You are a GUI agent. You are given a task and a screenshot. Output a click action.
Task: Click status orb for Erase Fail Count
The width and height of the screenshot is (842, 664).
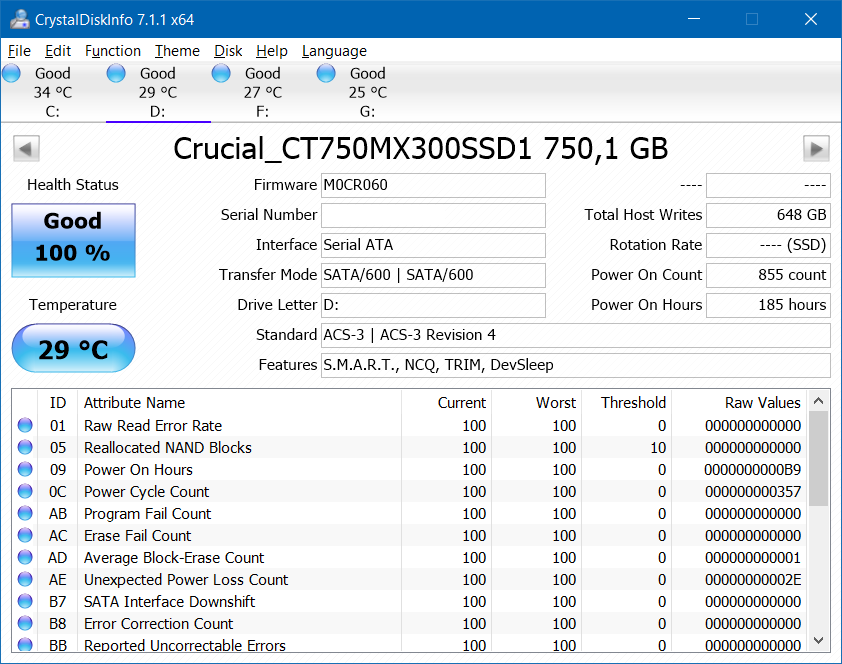pos(25,535)
